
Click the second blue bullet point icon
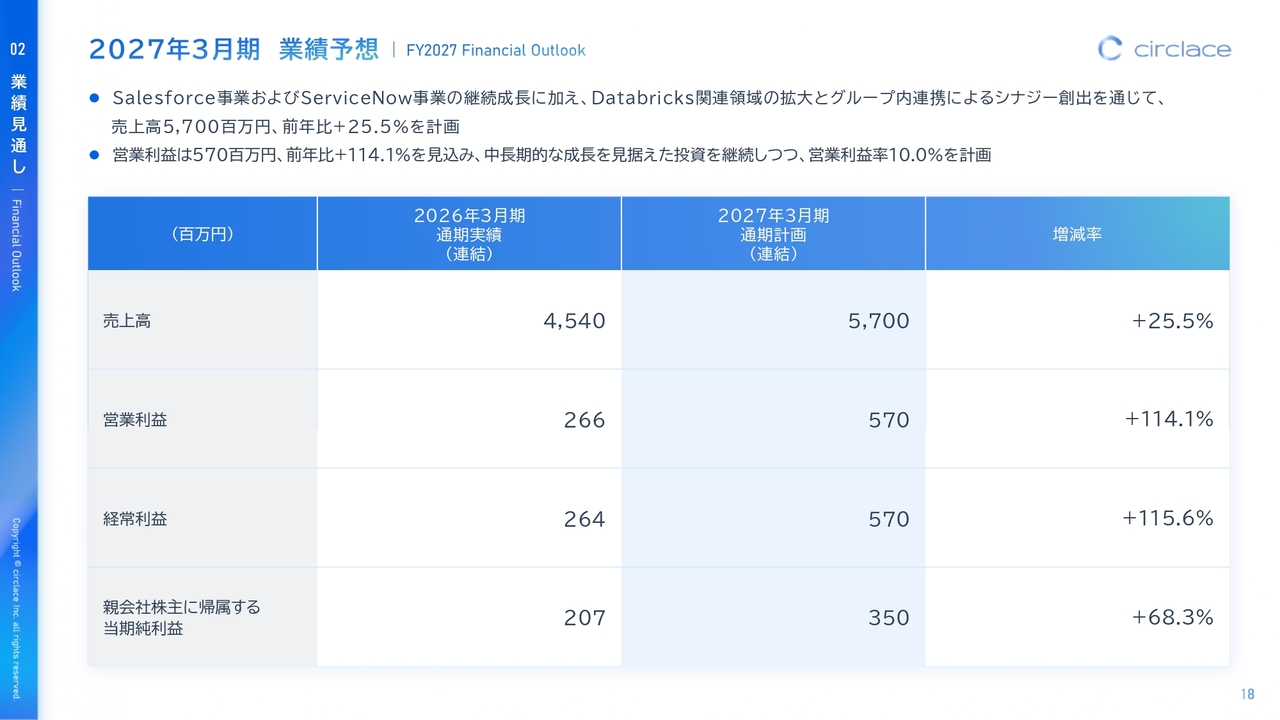click(x=95, y=155)
